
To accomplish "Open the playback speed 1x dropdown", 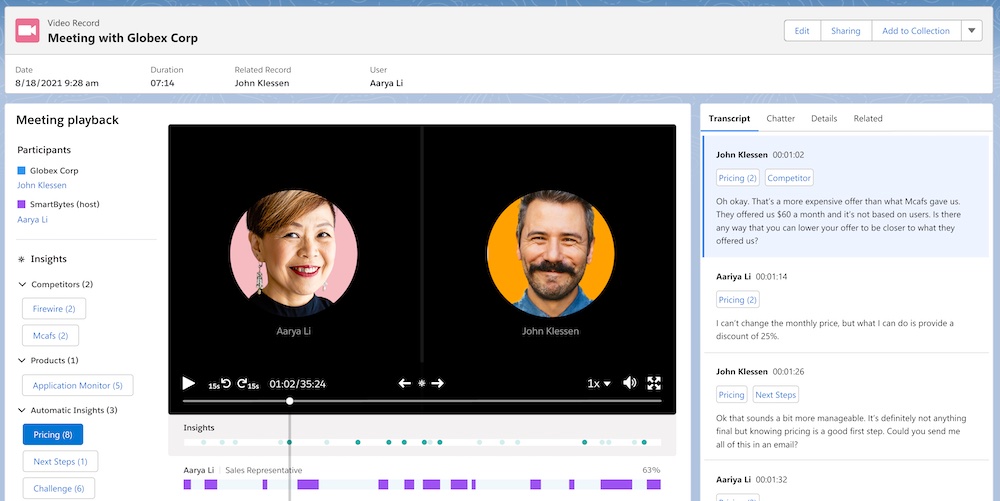I will (x=599, y=383).
